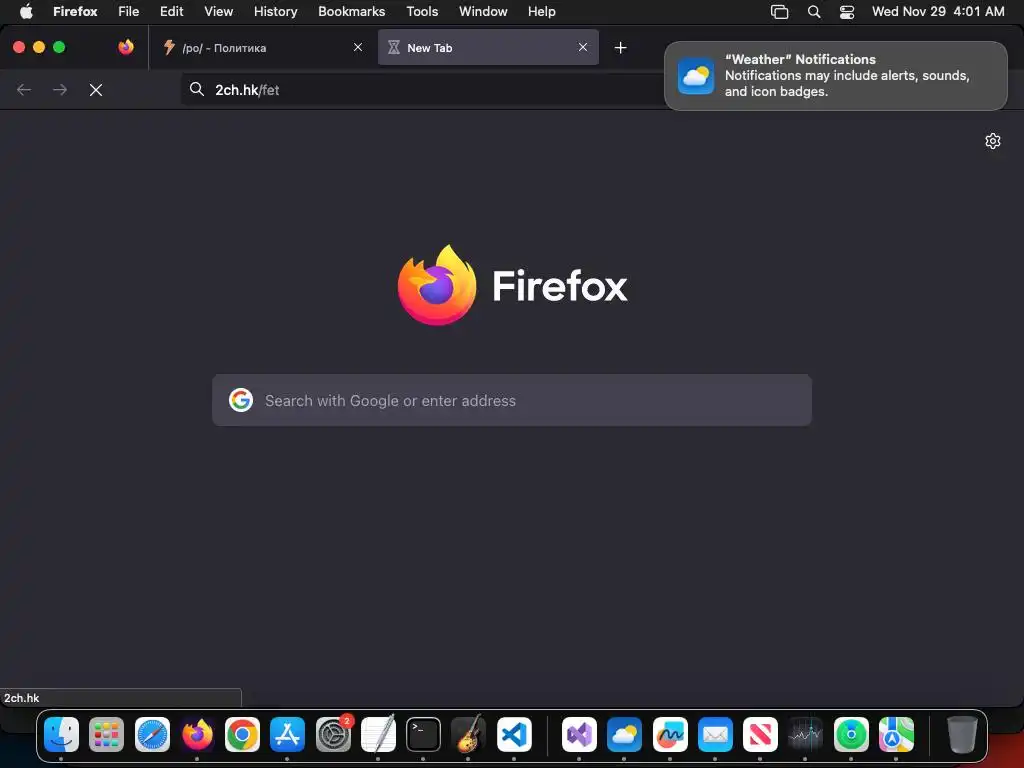
Task: Open Finder from the dock
Action: pyautogui.click(x=61, y=735)
